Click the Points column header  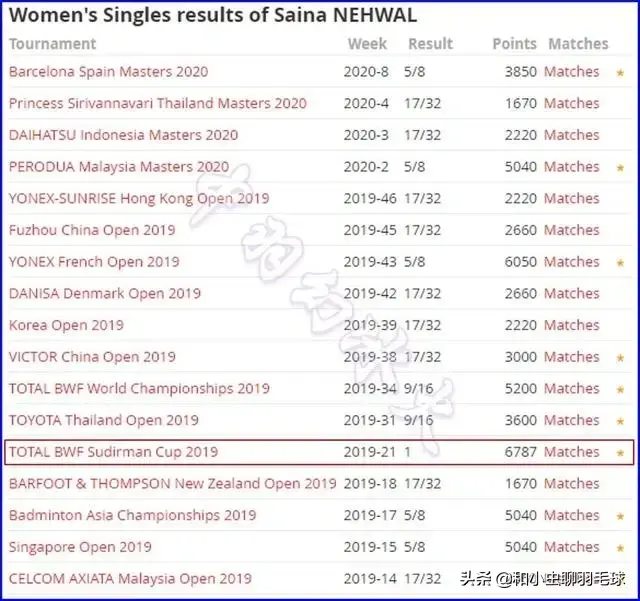(514, 44)
